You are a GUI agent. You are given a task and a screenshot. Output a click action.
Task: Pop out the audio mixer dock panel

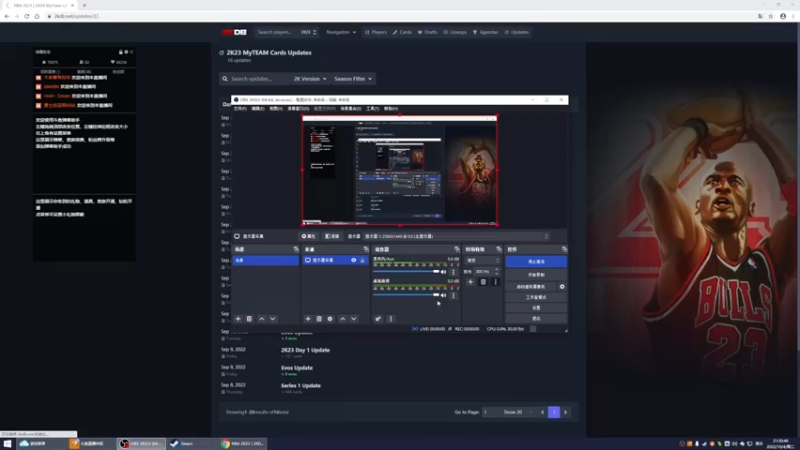(x=457, y=249)
